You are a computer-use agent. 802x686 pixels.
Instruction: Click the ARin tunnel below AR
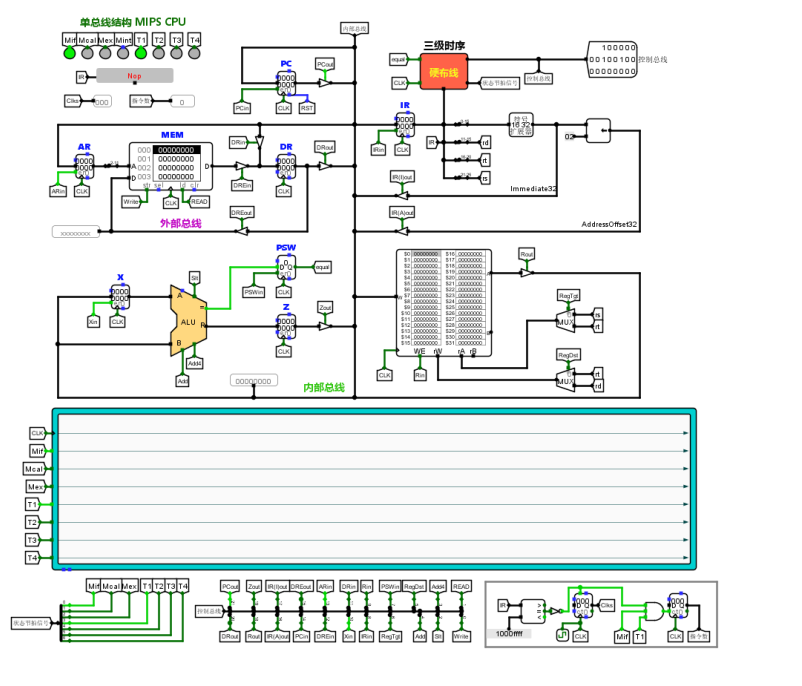[58, 191]
